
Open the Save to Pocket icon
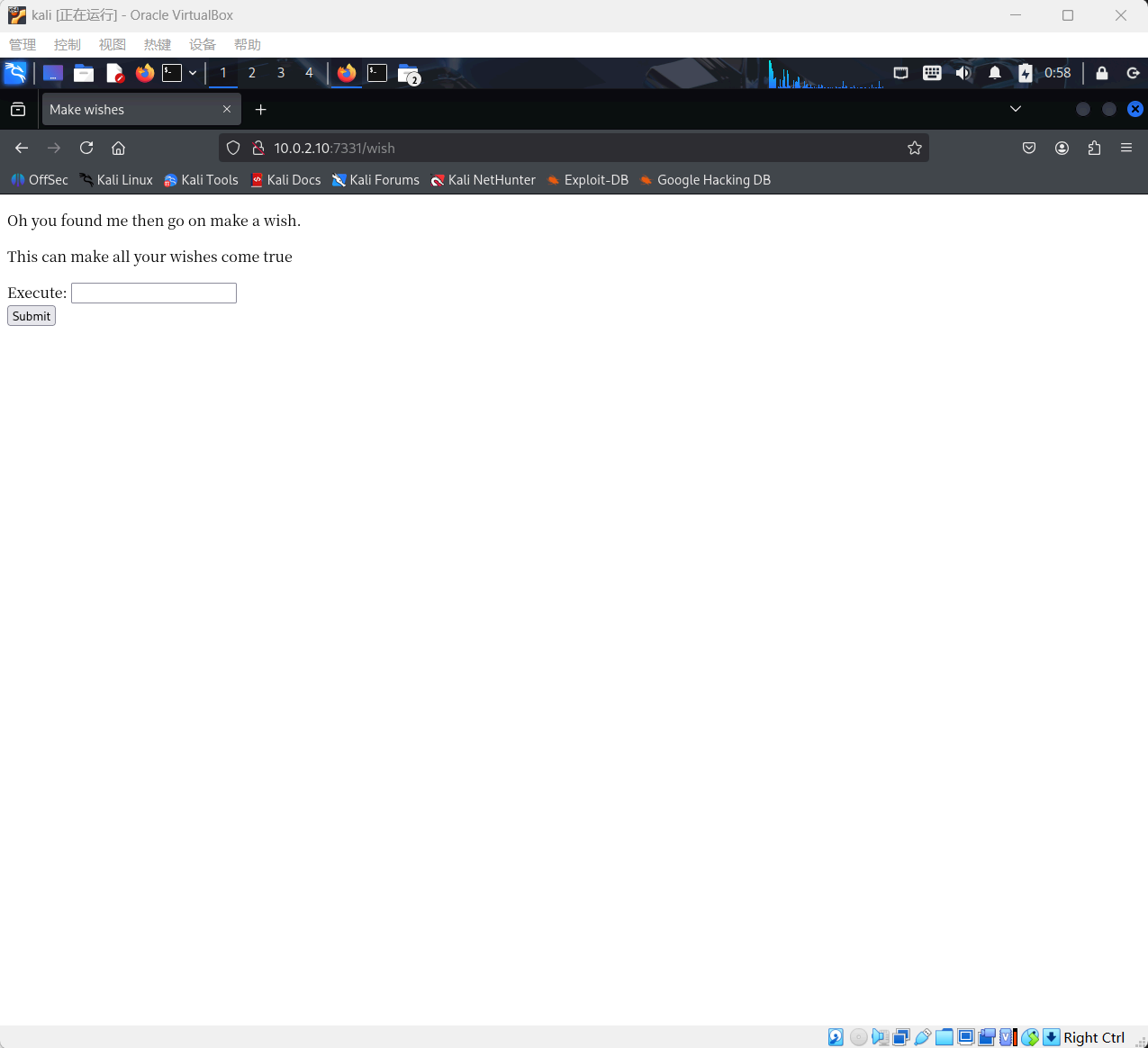point(1029,148)
